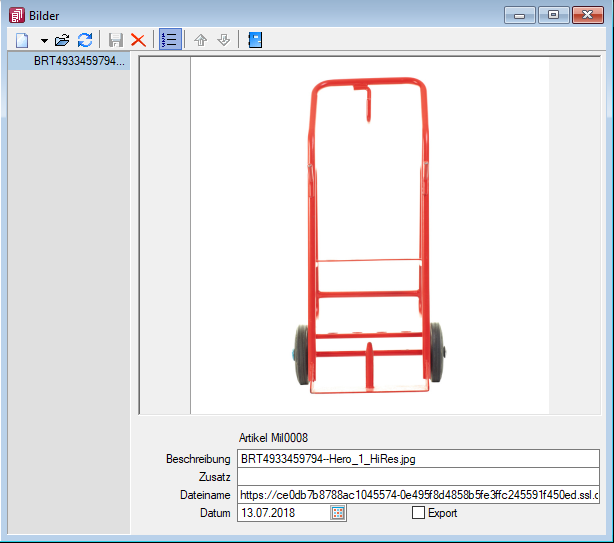
Task: Click the Datum field showing 13.07.2018
Action: coord(284,513)
